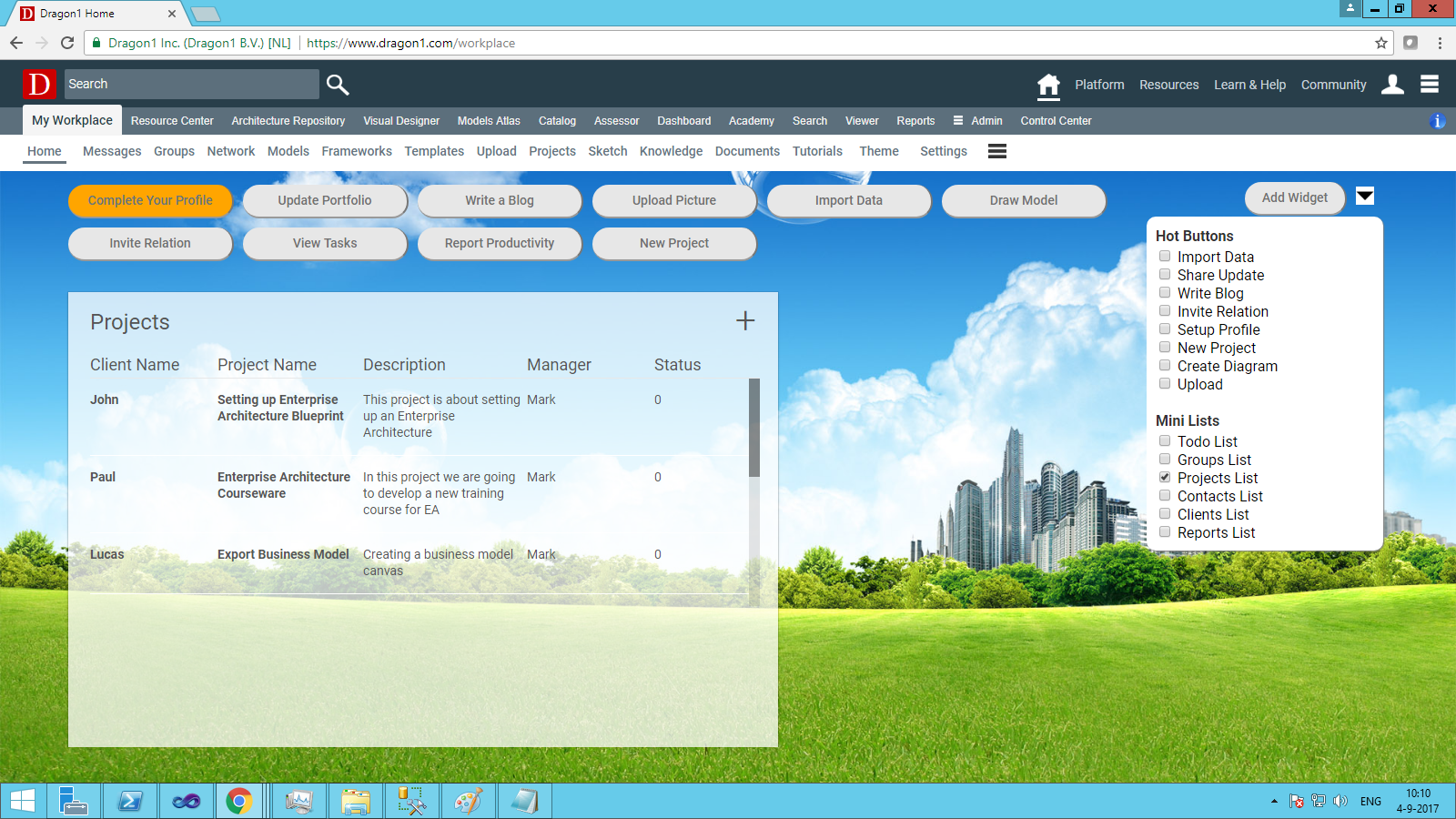Enable the Invite Relation checkbox
Viewport: 1456px width, 819px height.
(1165, 311)
